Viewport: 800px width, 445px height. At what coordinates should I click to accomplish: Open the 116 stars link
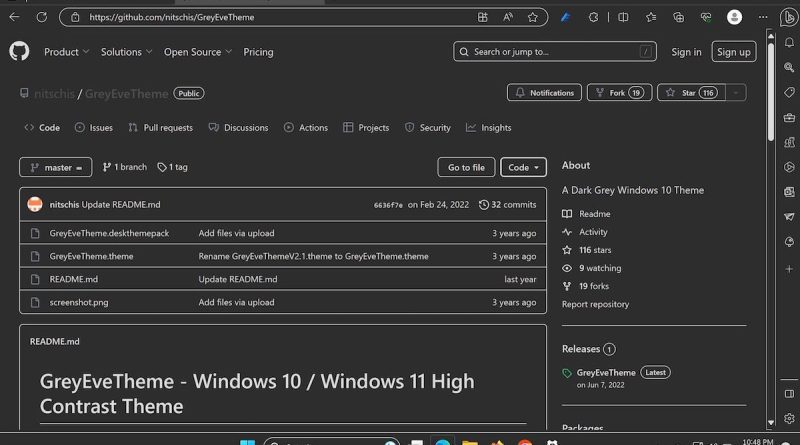[x=595, y=250]
